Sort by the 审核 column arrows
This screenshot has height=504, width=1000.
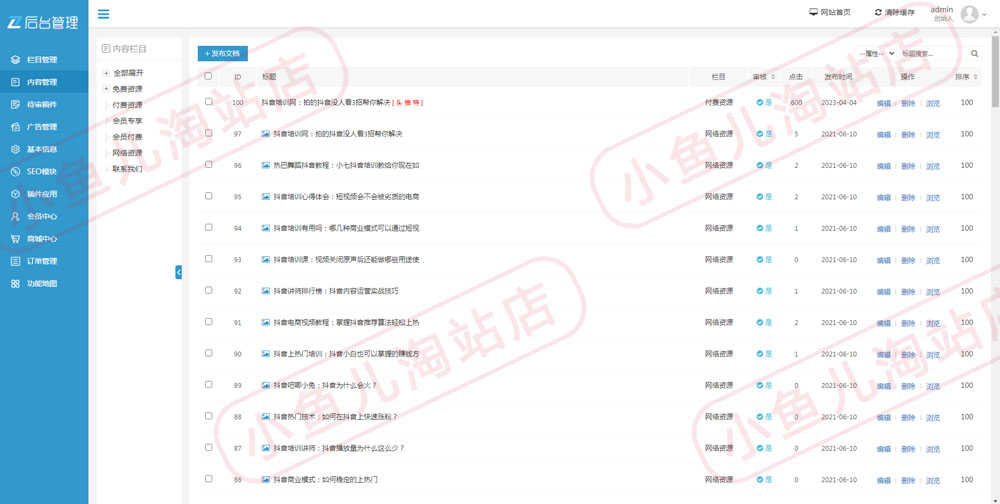pyautogui.click(x=773, y=77)
